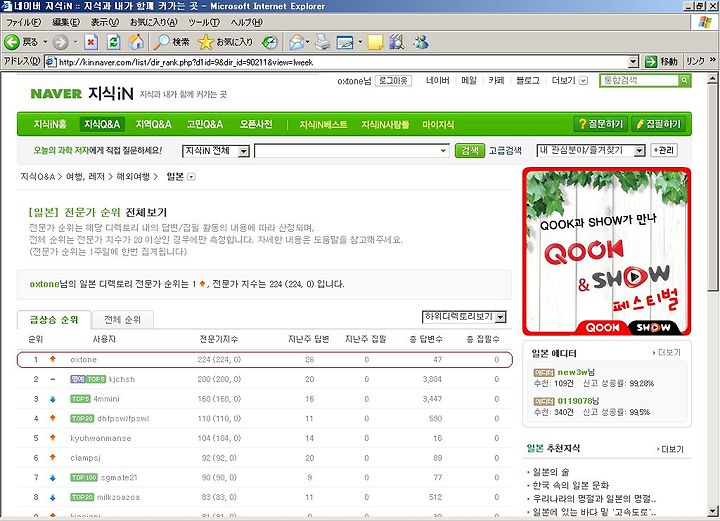Expand the search keyword suggestions arrow
The image size is (720, 521).
(443, 150)
